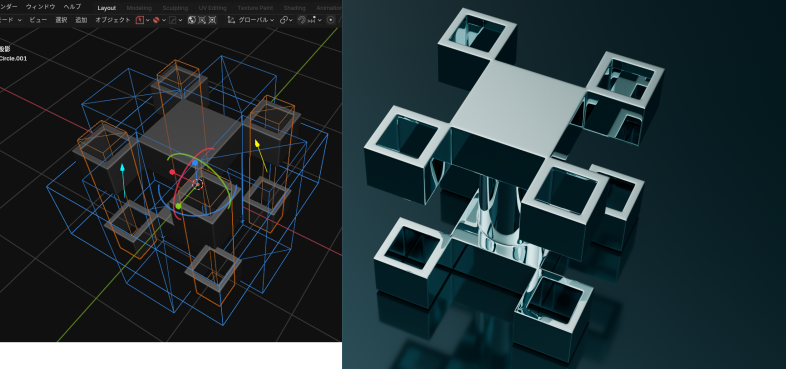The width and height of the screenshot is (786, 369).
Task: Switch to the Texture Paint workspace tab
Action: 255,8
